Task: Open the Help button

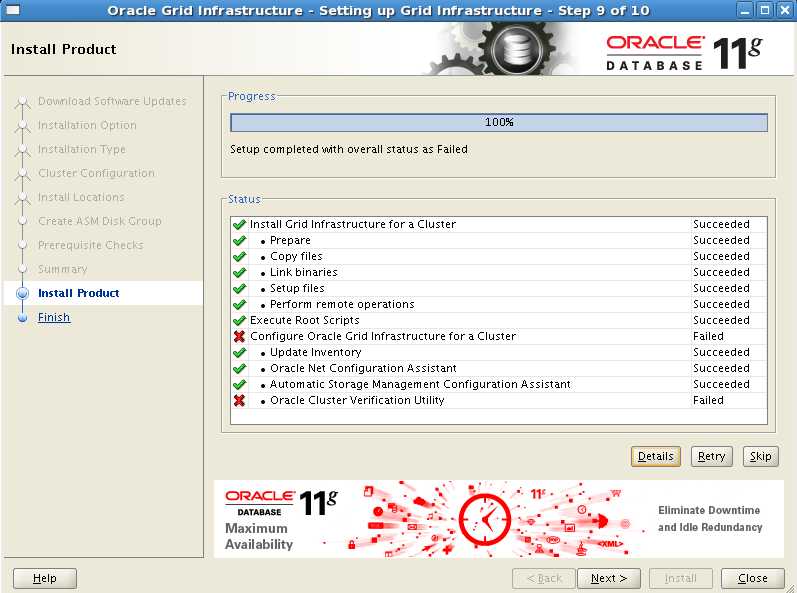Action: point(45,578)
